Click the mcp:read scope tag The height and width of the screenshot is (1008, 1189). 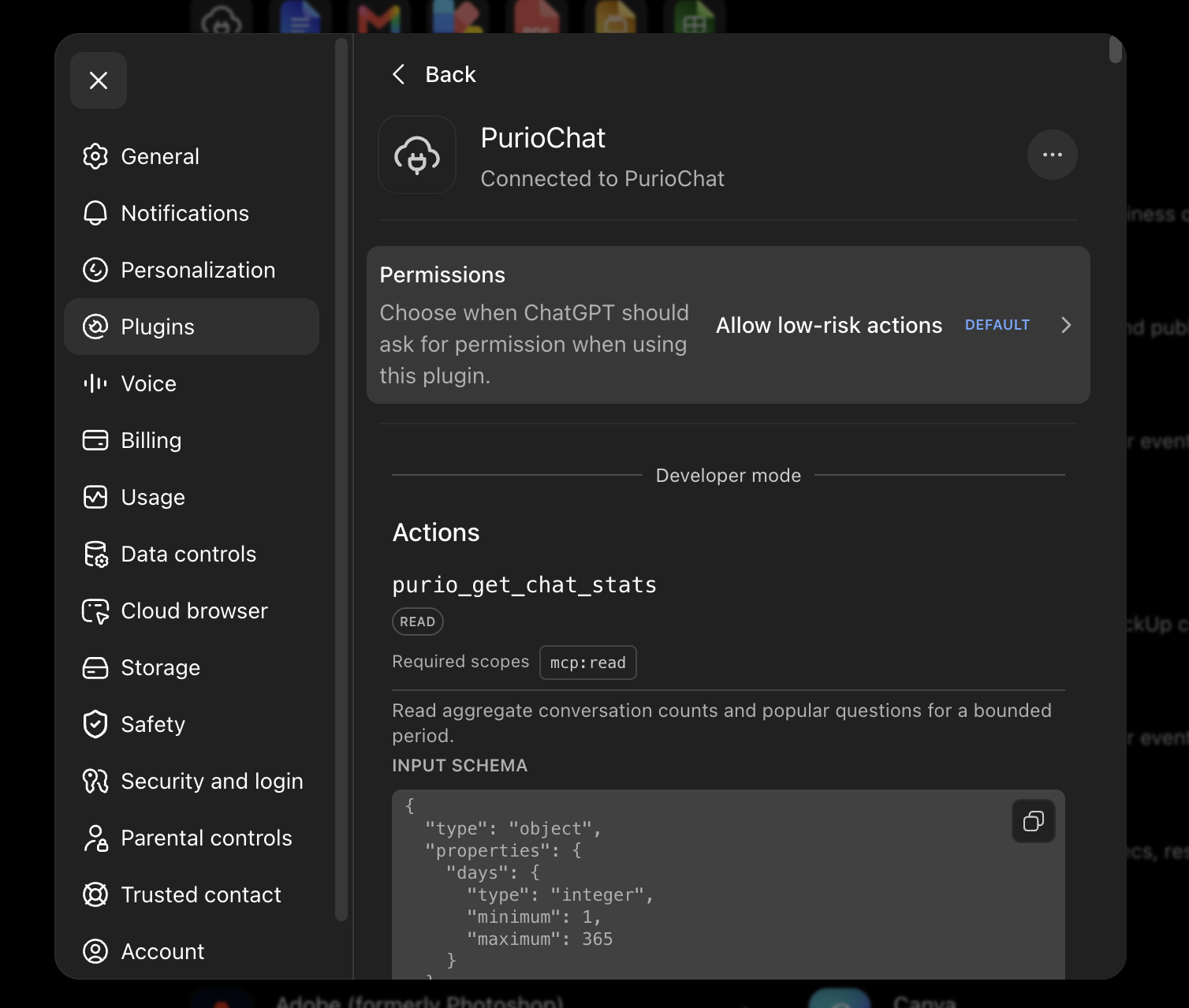[x=588, y=663]
